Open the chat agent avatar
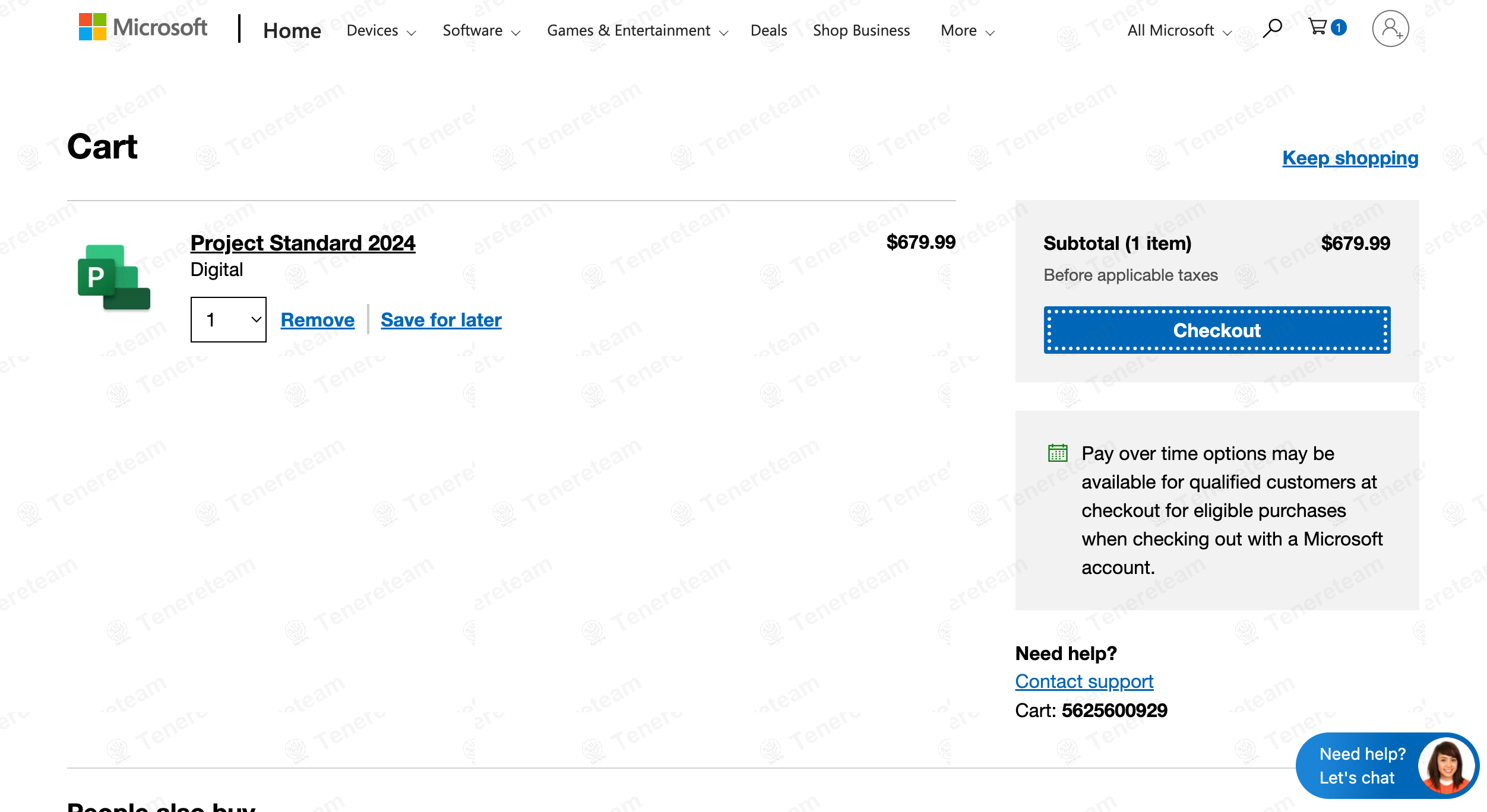Viewport: 1487px width, 812px height. click(x=1445, y=766)
